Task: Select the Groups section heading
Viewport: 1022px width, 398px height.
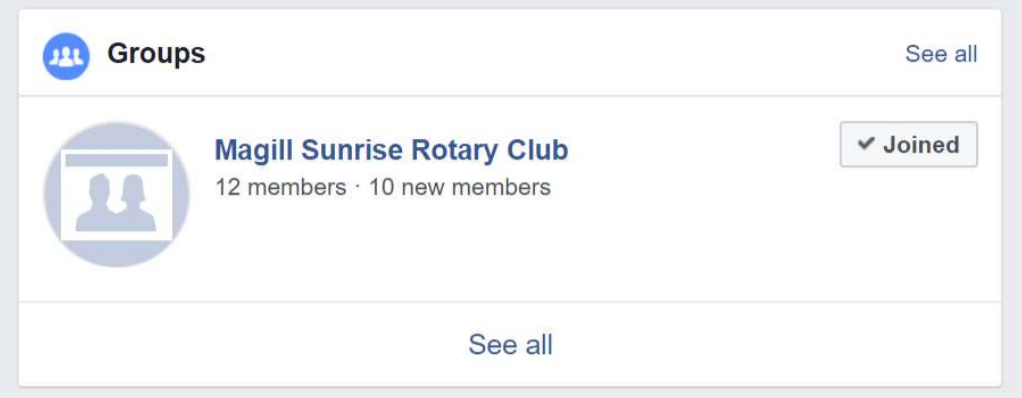Action: coord(156,53)
